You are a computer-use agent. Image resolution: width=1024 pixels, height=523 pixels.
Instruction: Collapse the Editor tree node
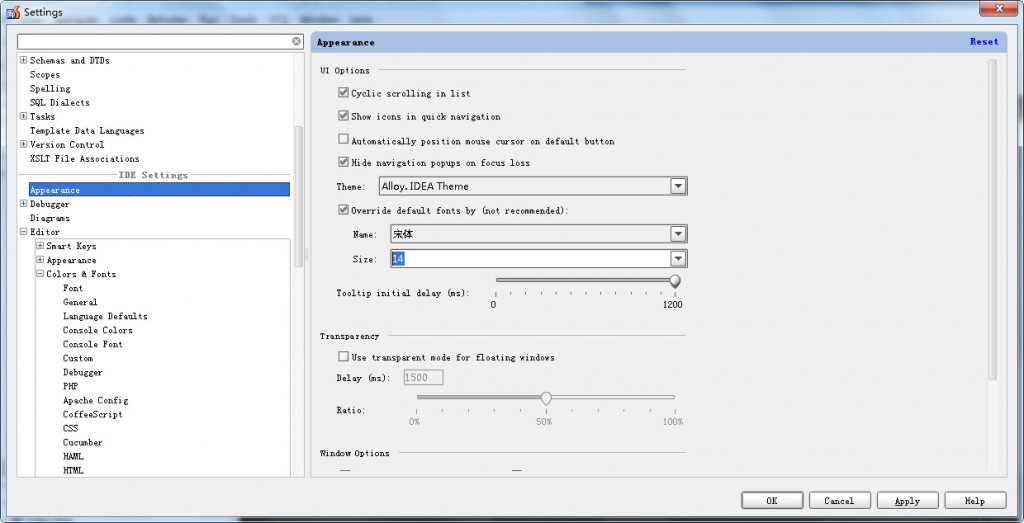pyautogui.click(x=24, y=232)
